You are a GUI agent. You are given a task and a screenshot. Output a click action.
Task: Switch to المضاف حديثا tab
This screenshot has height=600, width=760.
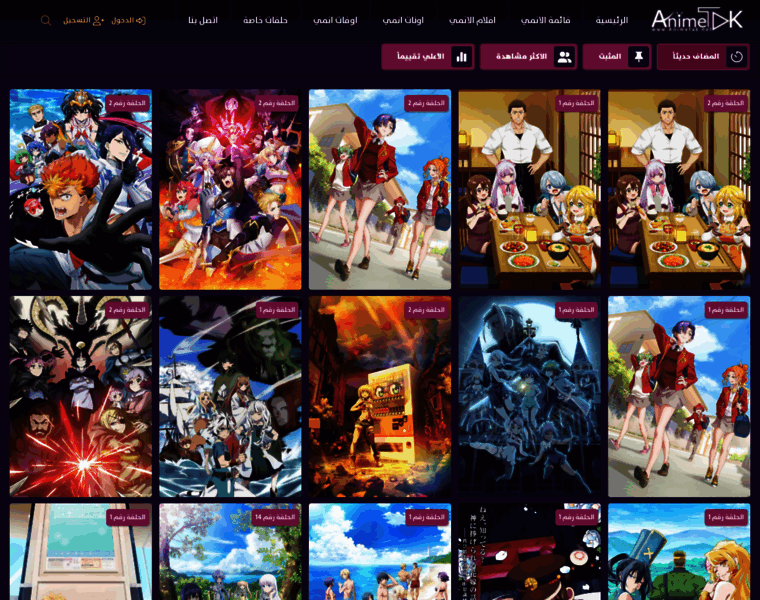[703, 57]
